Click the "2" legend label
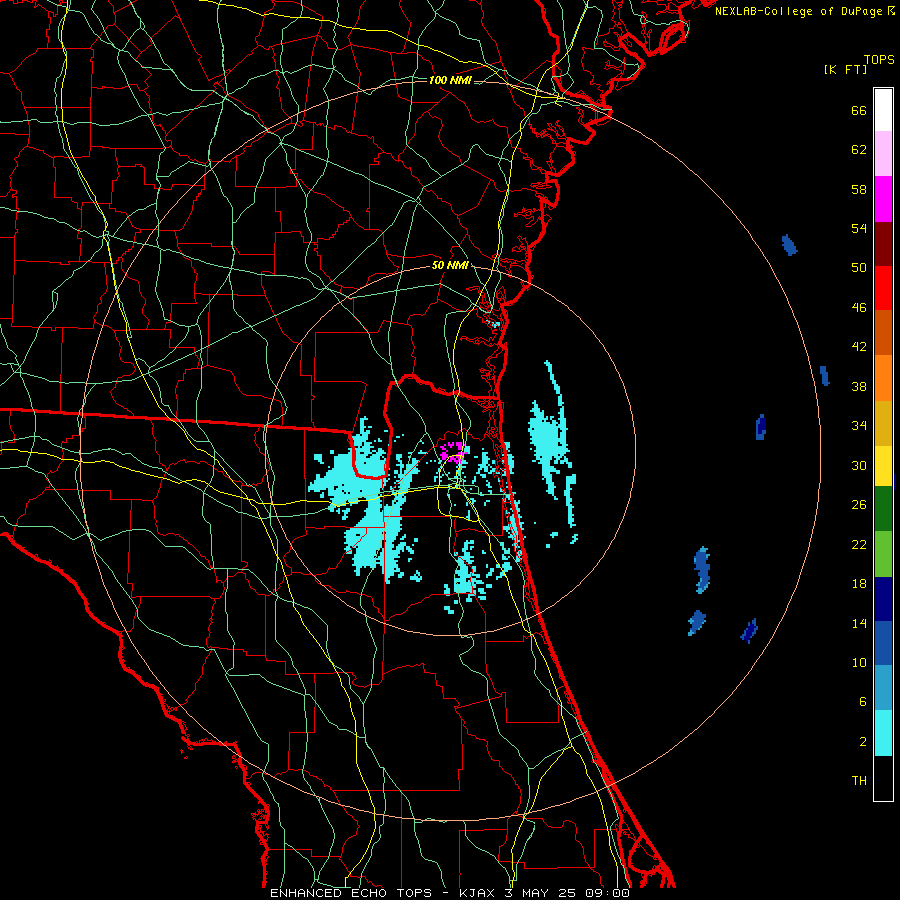Viewport: 900px width, 900px height. pos(863,742)
